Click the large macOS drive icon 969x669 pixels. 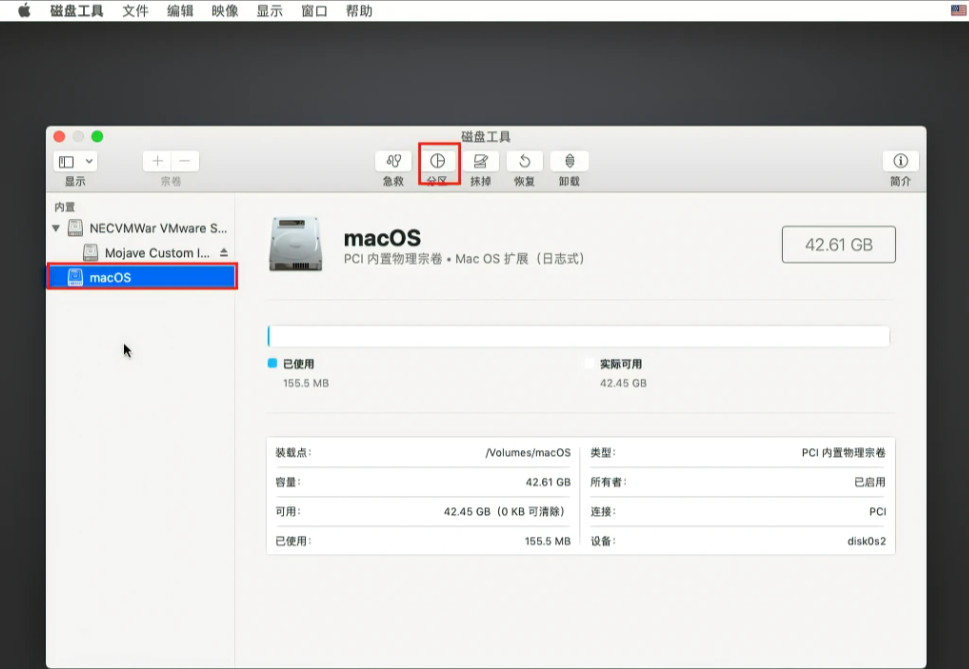[295, 244]
